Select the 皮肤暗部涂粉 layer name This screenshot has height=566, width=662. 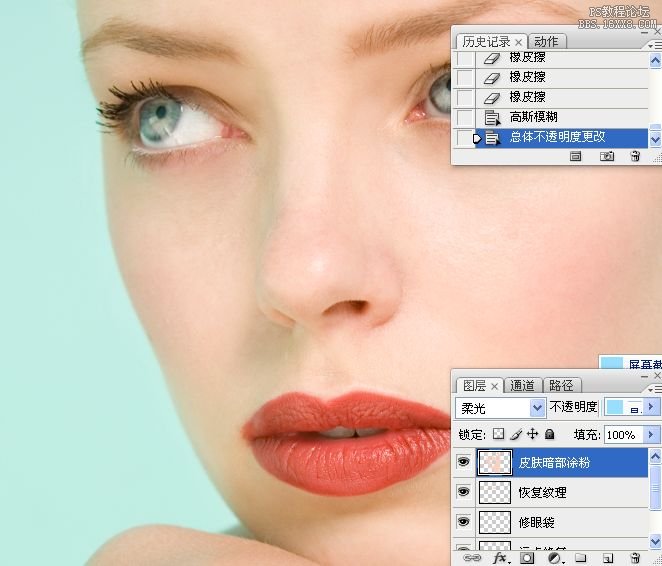pyautogui.click(x=554, y=463)
